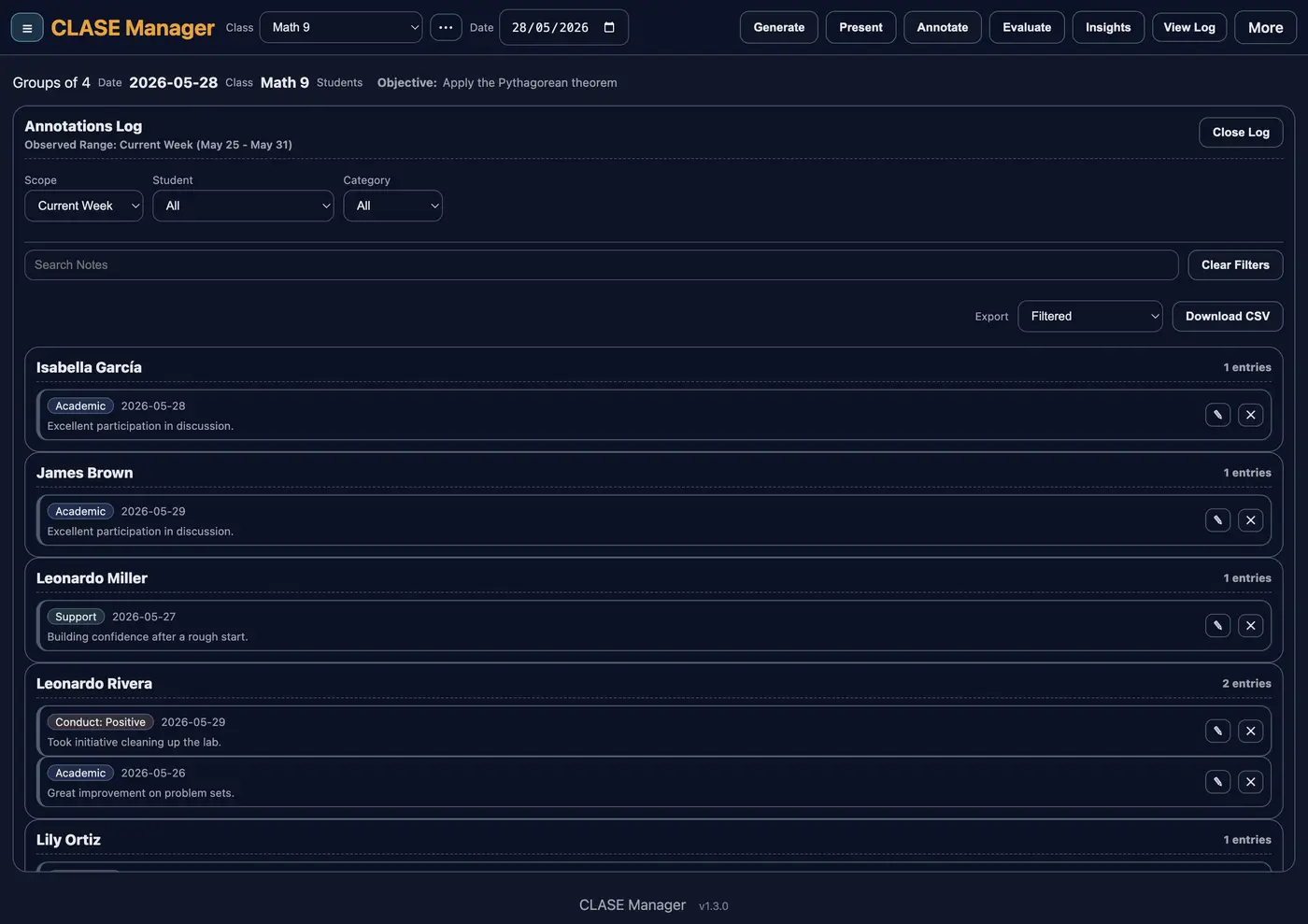
Task: Click the note 'Great improvement on problem sets.'
Action: [141, 793]
